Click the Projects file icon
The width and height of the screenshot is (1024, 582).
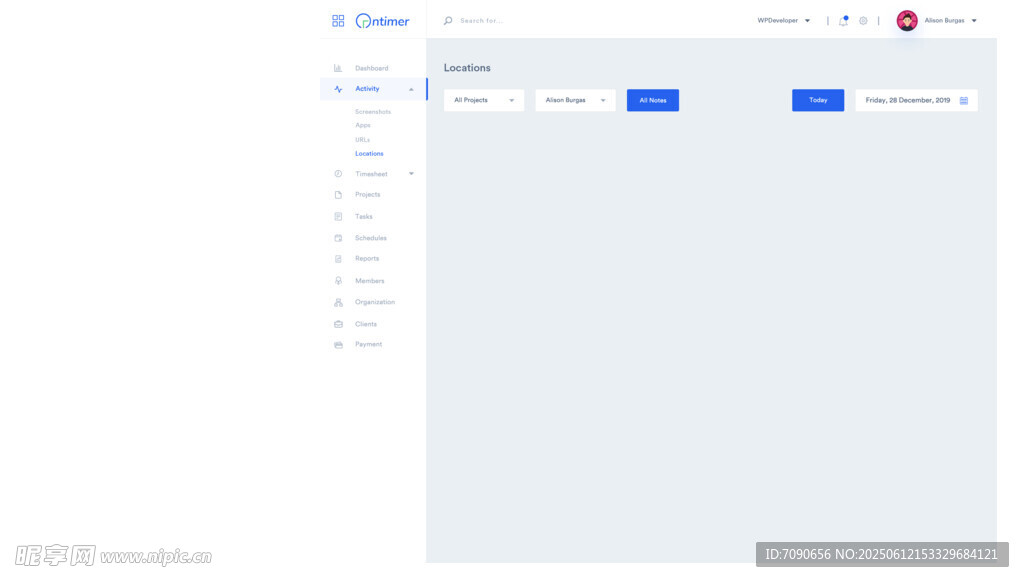point(338,195)
